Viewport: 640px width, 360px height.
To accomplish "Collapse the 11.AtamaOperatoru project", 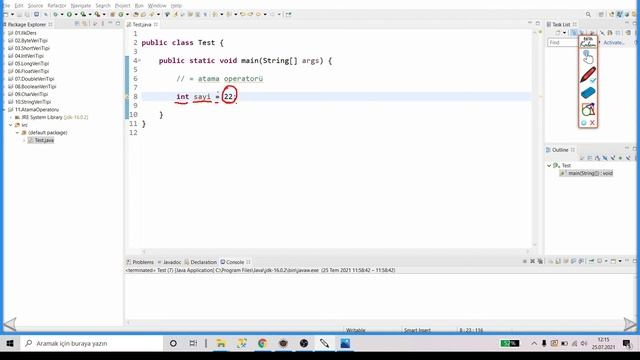I will pos(4,110).
